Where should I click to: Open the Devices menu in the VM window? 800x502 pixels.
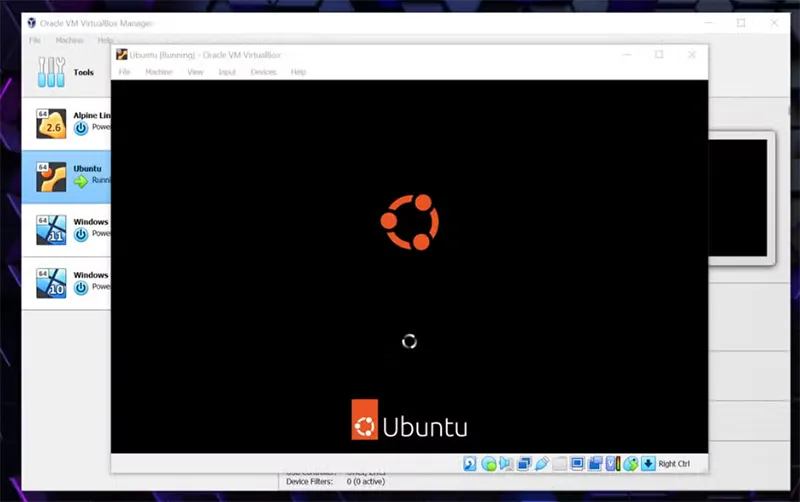pos(263,72)
